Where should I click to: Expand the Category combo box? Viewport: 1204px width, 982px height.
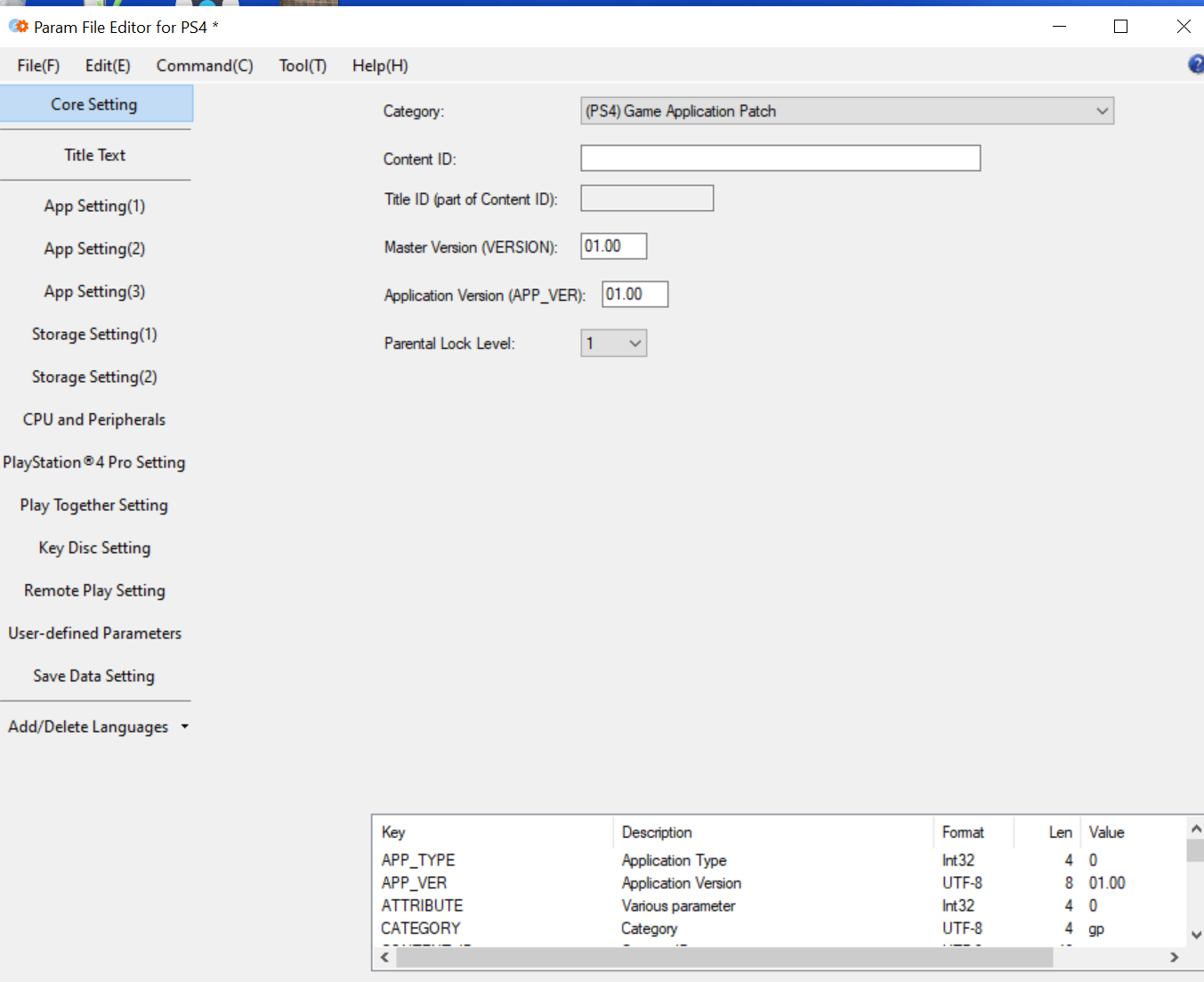(847, 111)
